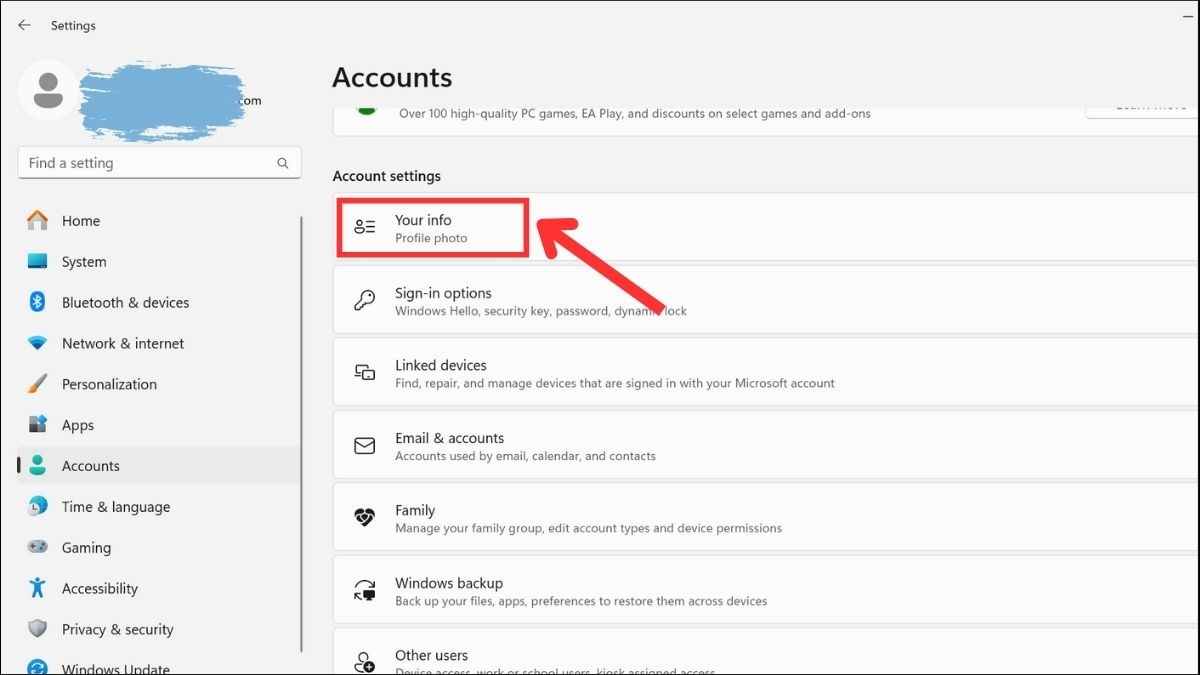Click the Personalization paintbrush icon
The width and height of the screenshot is (1200, 675).
(37, 384)
